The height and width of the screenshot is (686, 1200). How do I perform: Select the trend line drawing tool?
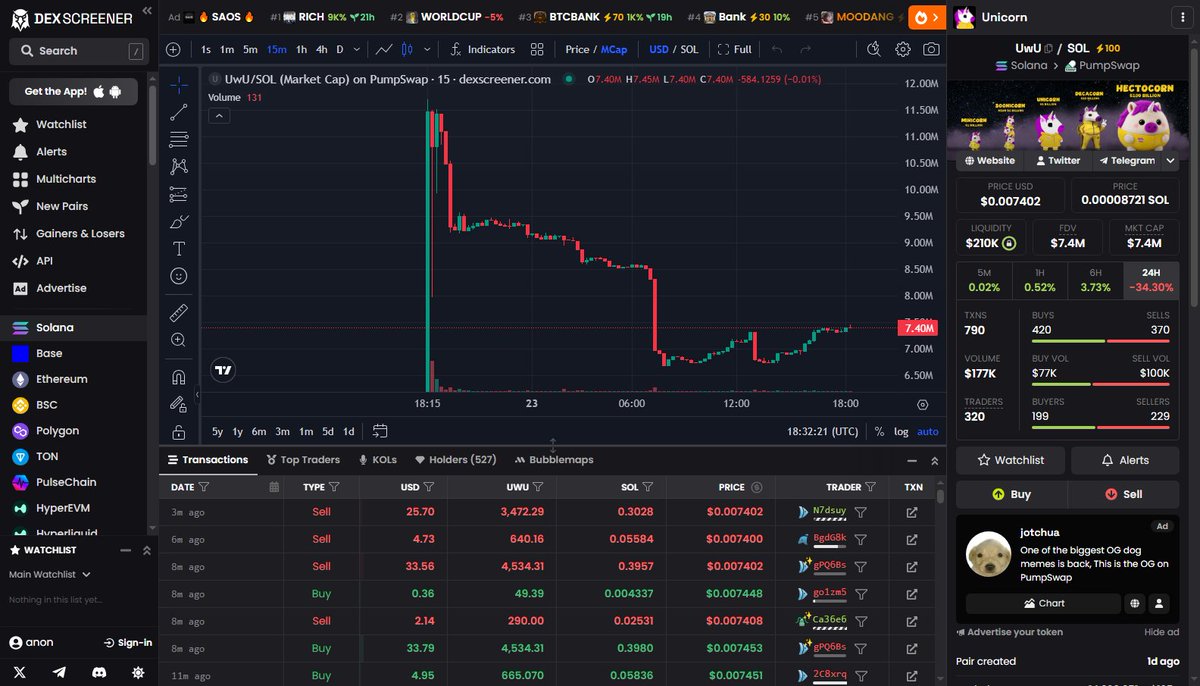coord(179,112)
